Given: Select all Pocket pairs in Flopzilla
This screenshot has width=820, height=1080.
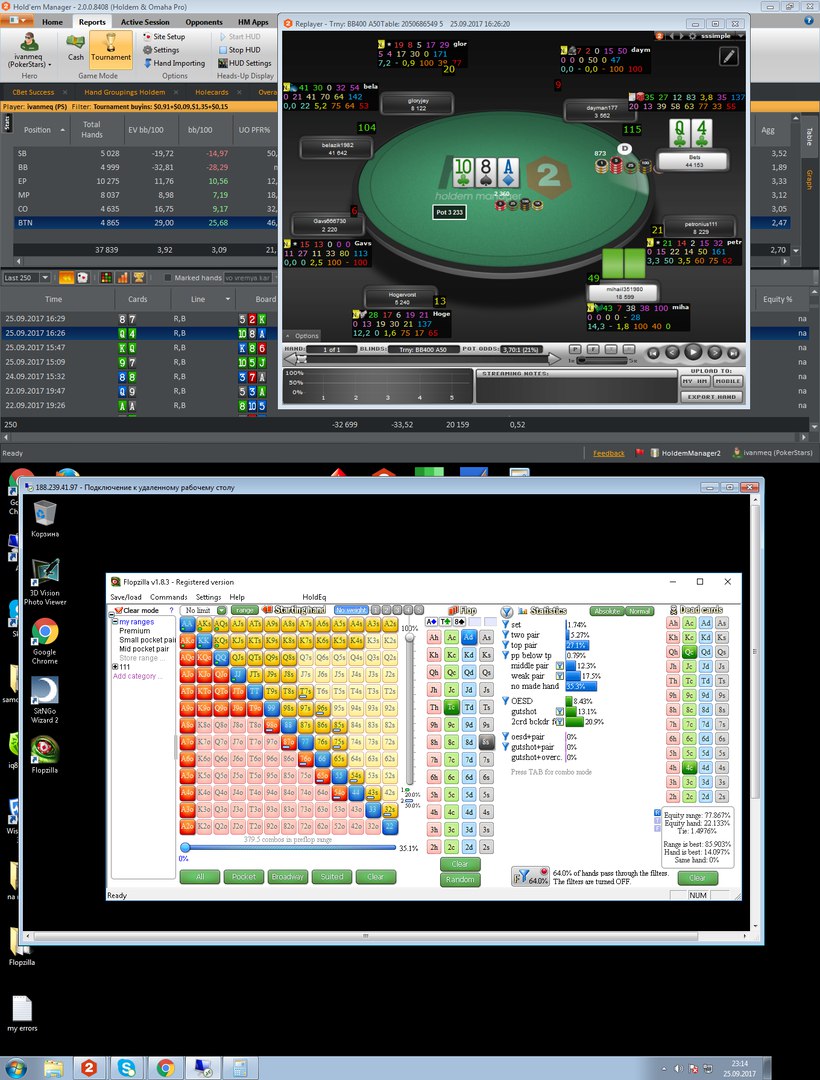Looking at the screenshot, I should [x=244, y=877].
